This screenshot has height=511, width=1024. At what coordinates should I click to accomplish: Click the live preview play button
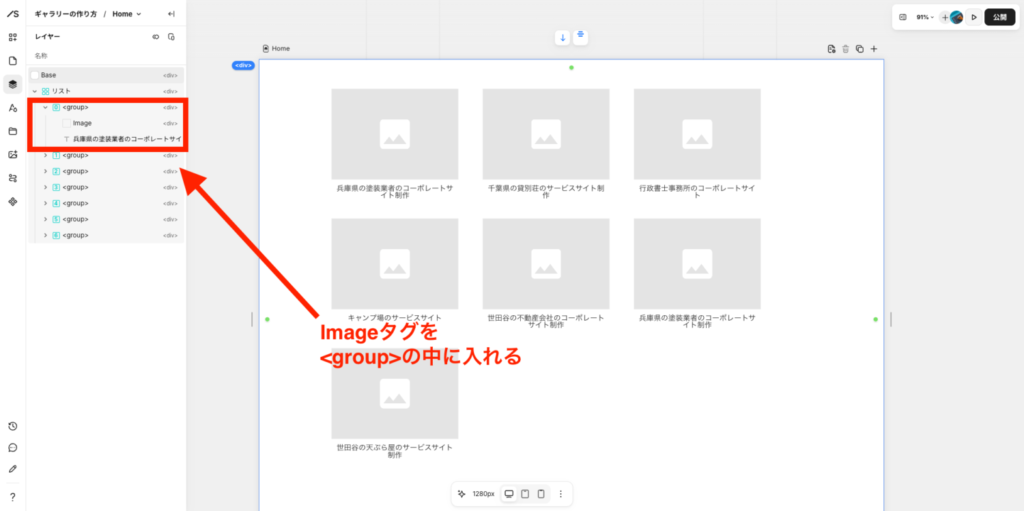click(x=974, y=17)
